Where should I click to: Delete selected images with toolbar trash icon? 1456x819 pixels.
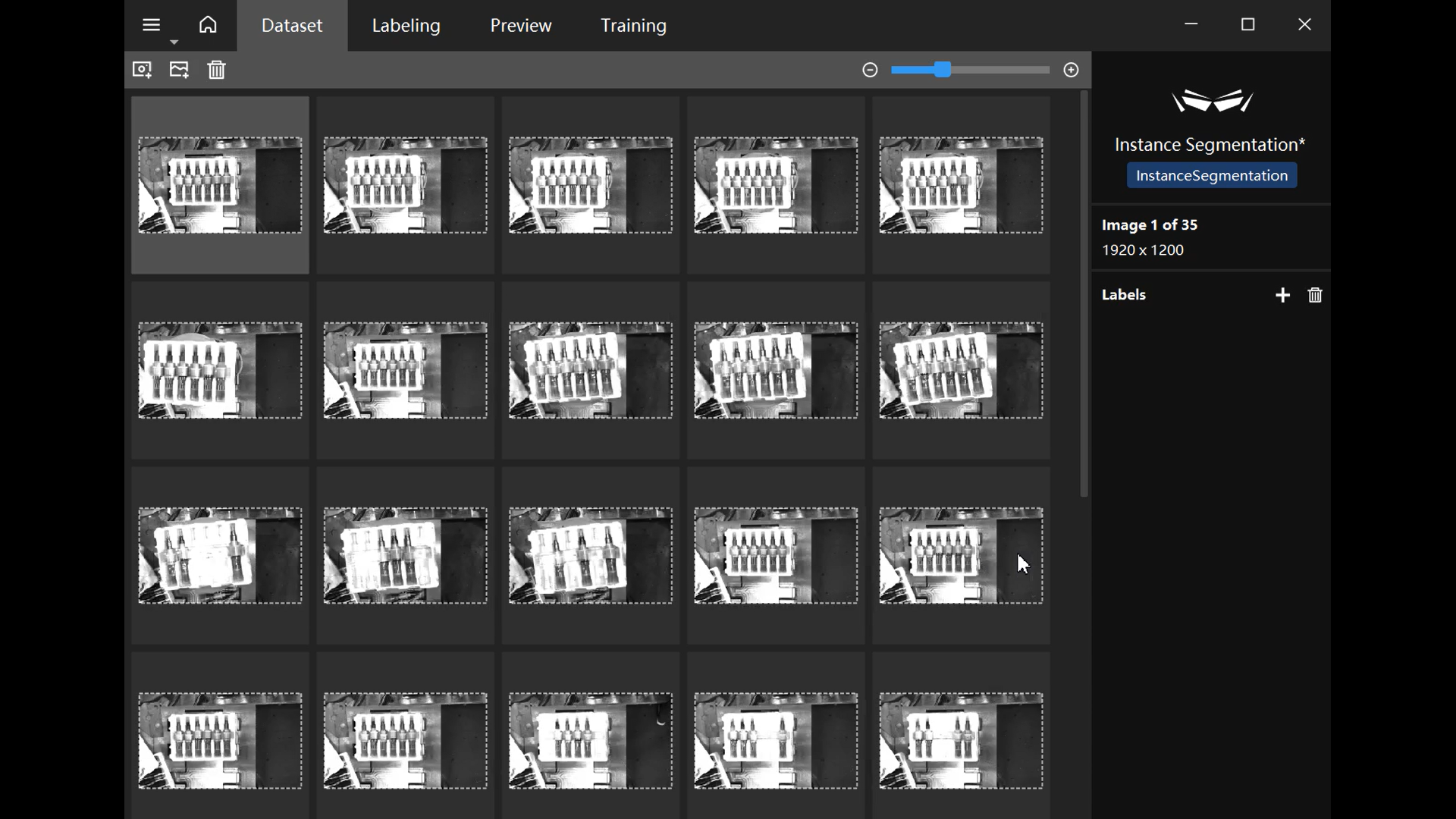tap(217, 71)
